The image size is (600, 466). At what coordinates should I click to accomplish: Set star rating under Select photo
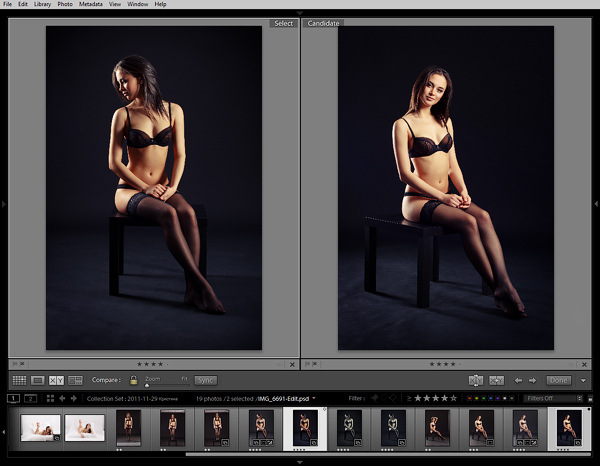pyautogui.click(x=152, y=364)
